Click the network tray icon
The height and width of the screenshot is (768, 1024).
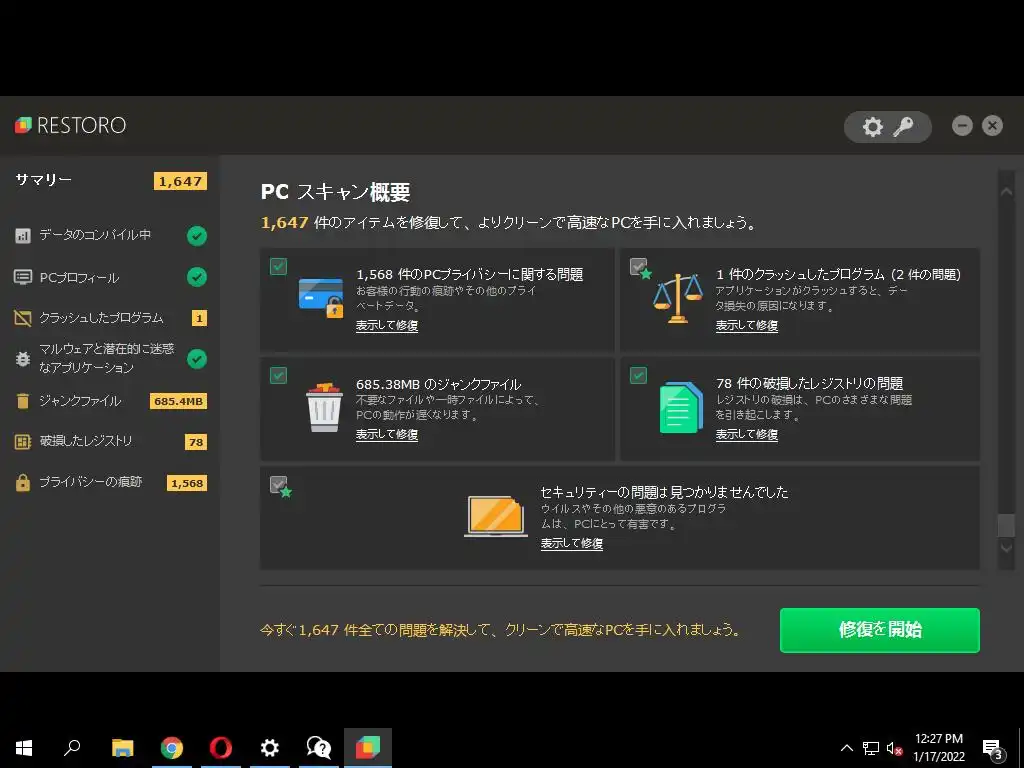point(871,748)
